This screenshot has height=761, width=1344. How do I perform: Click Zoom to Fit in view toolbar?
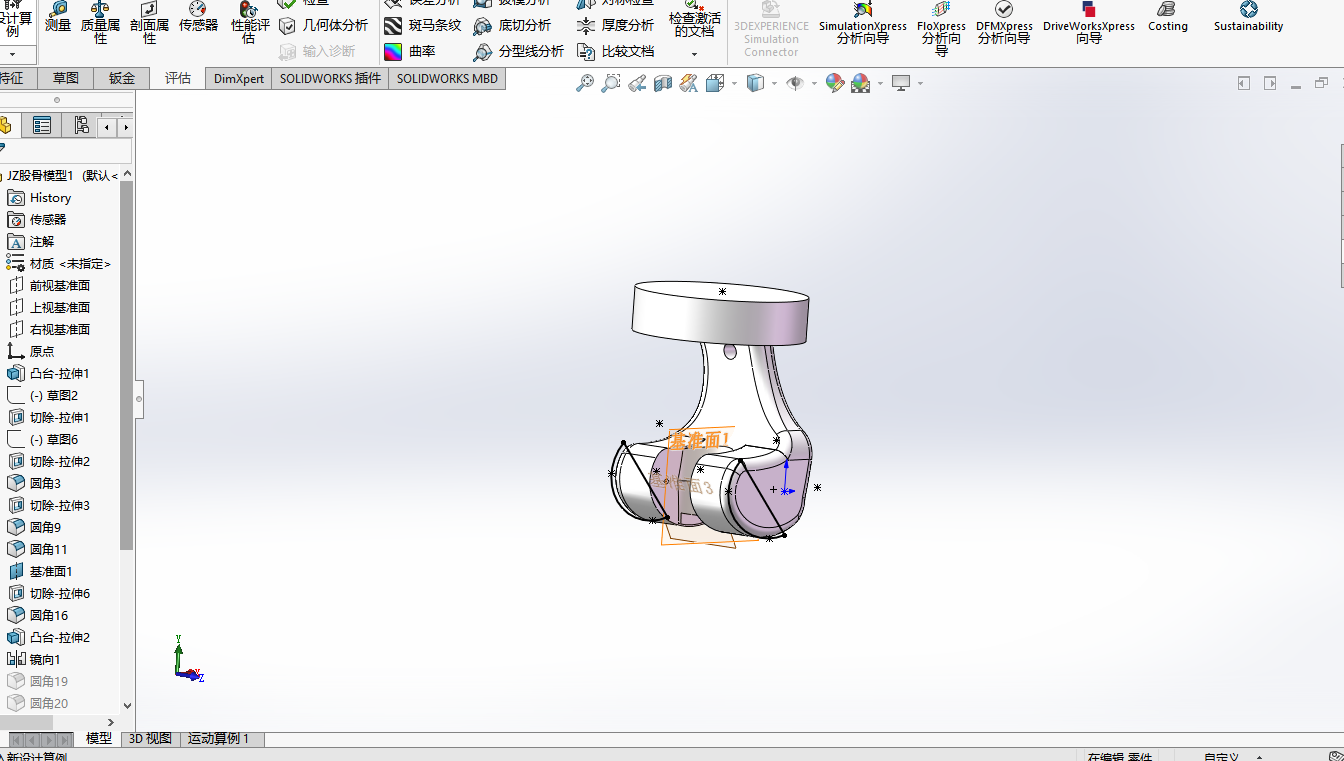585,84
